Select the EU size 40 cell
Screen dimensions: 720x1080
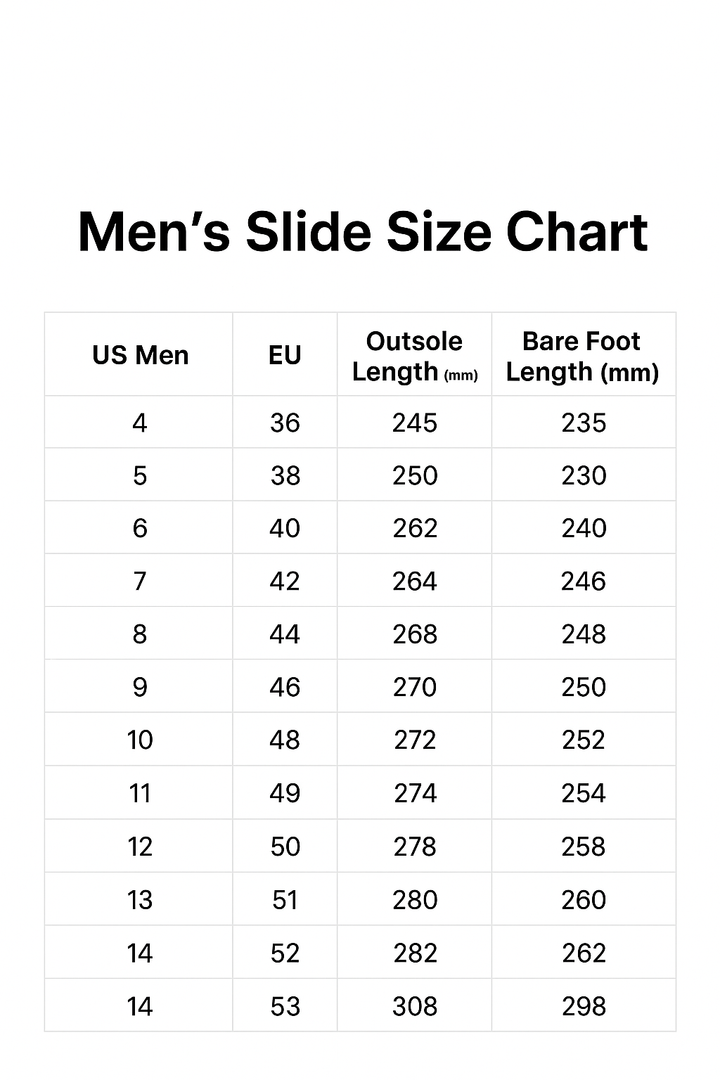tap(285, 528)
